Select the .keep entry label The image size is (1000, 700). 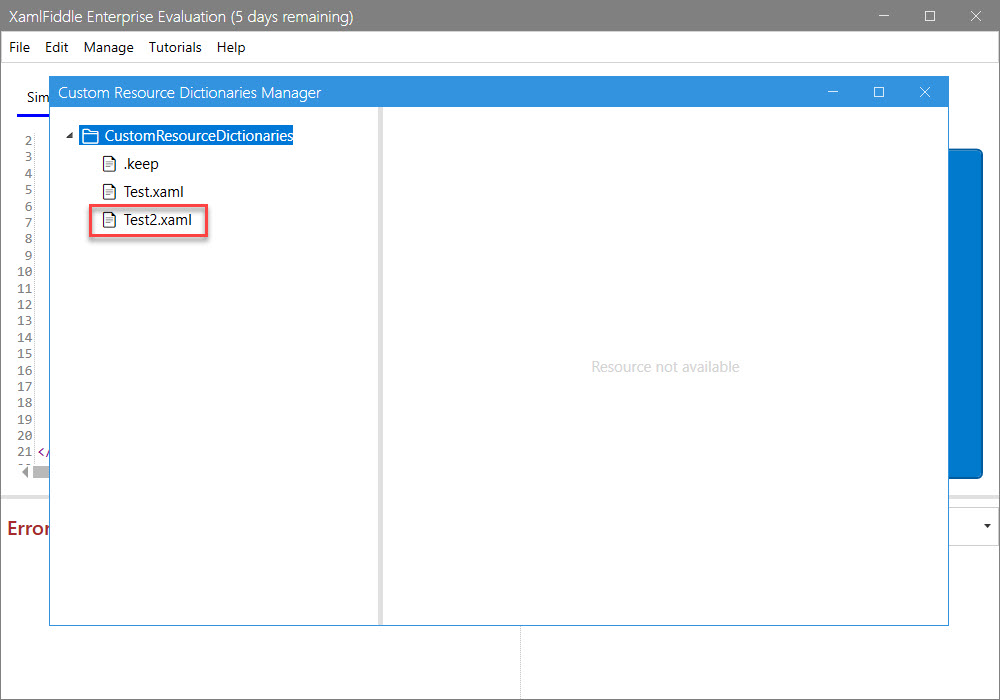(141, 164)
